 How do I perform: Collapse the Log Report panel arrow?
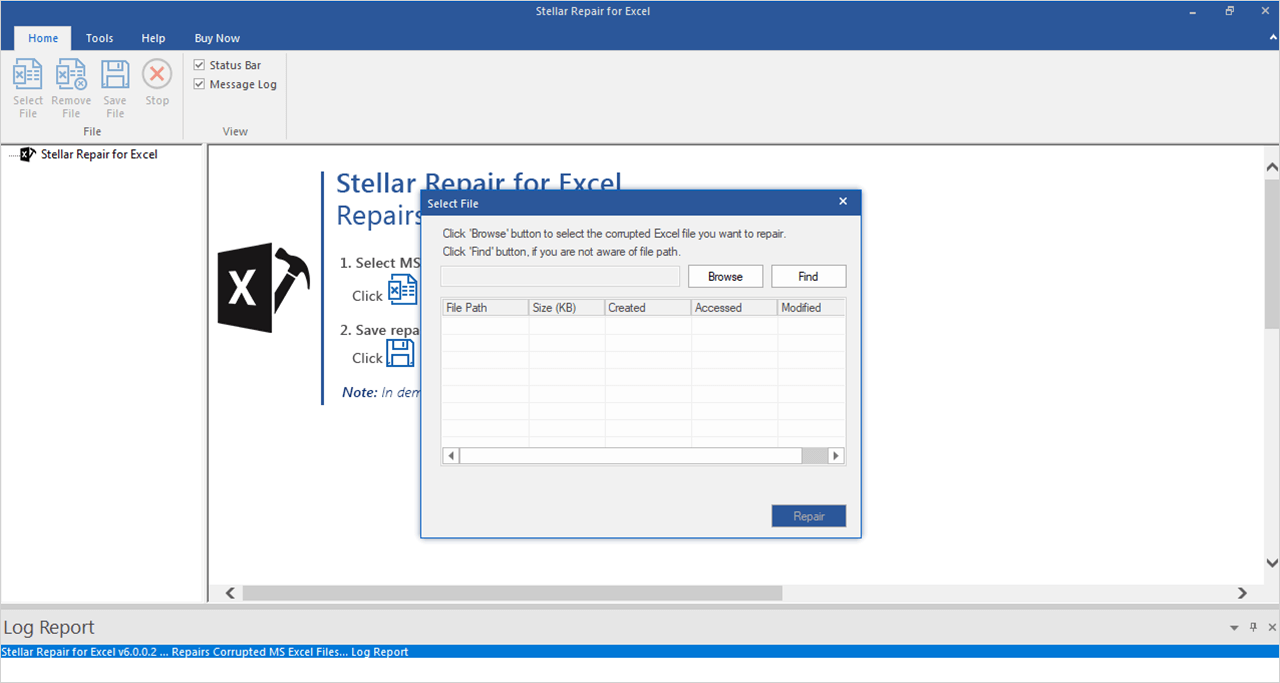[1233, 627]
